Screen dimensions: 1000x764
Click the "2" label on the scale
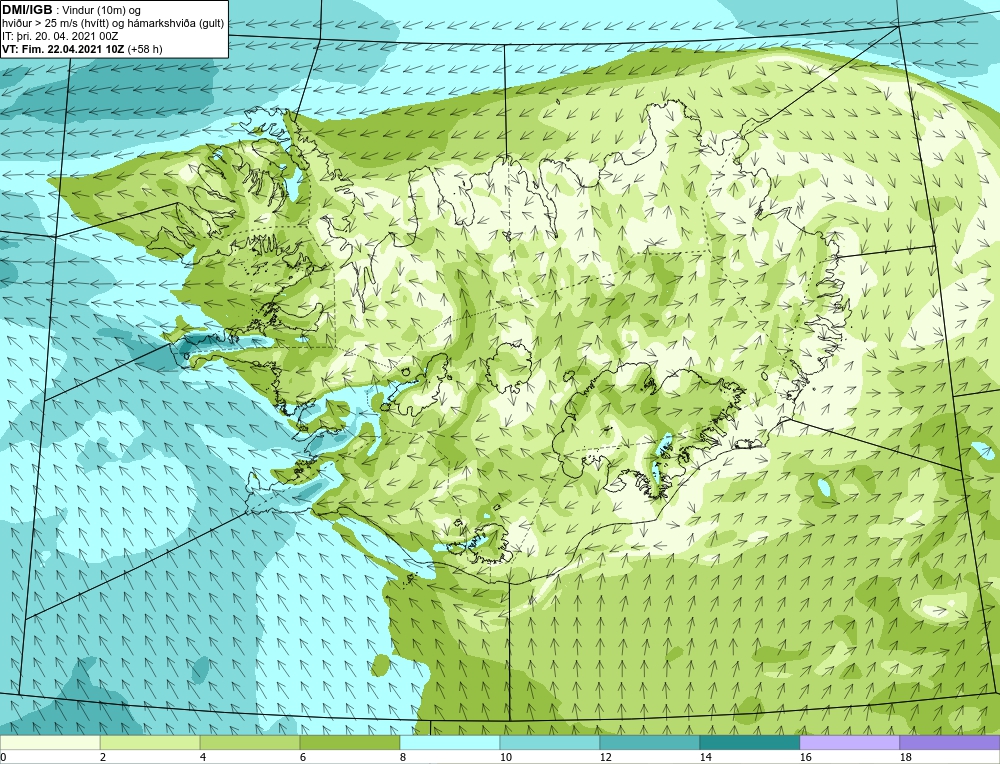tap(103, 757)
